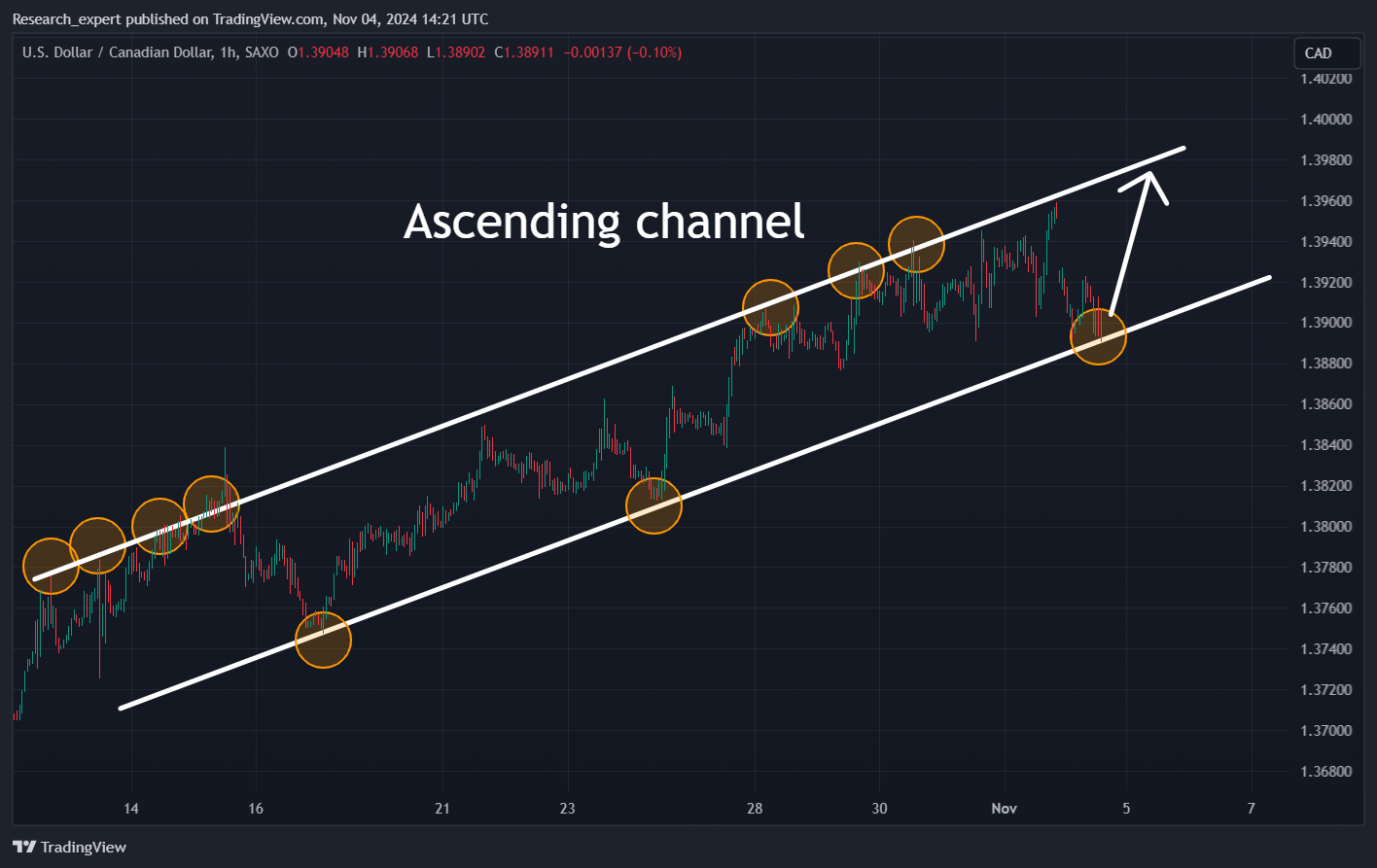Click the 1.37600 price axis label
The height and width of the screenshot is (868, 1377).
[x=1327, y=608]
